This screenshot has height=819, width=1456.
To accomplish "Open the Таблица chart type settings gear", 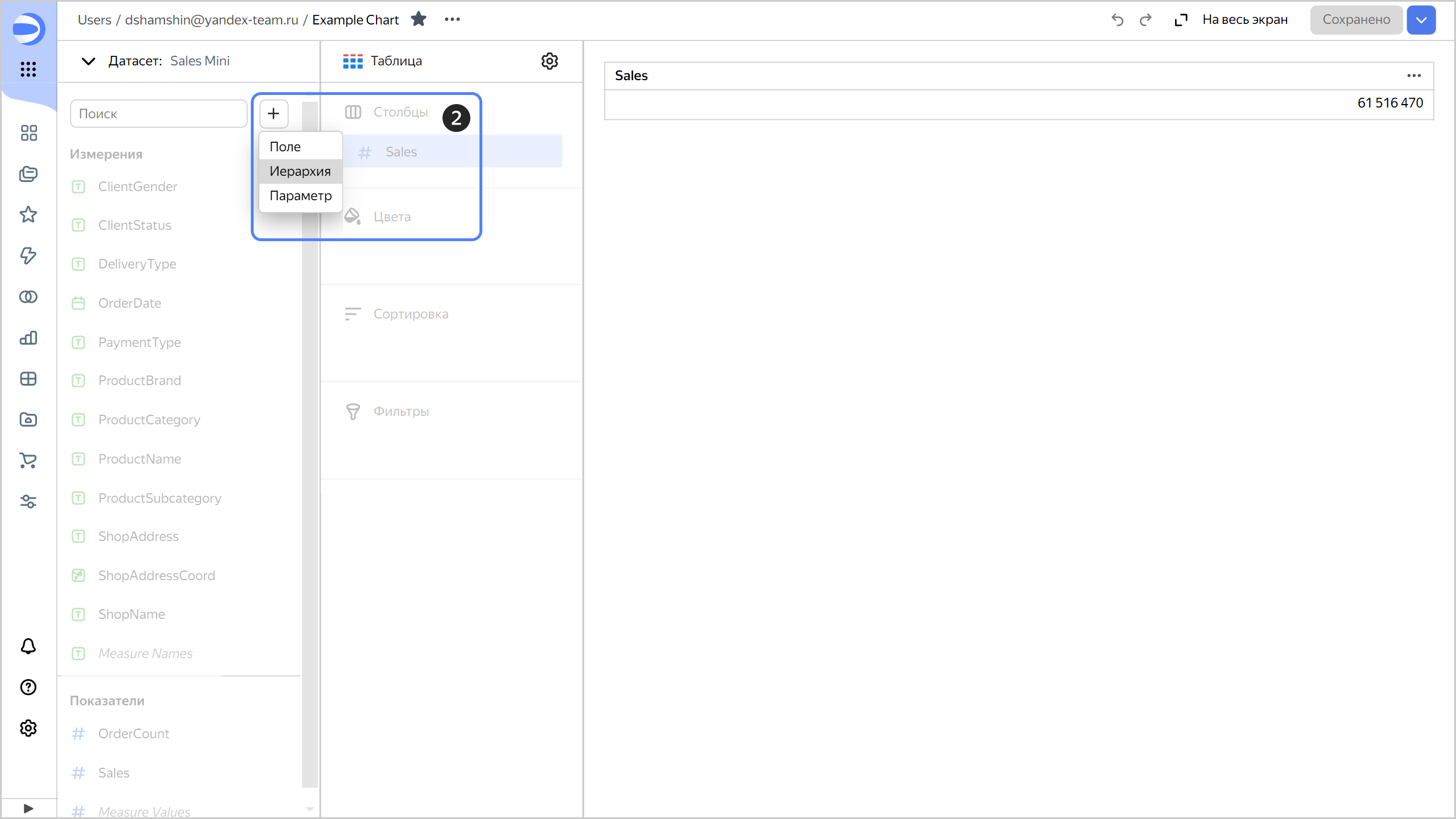I will (x=549, y=61).
